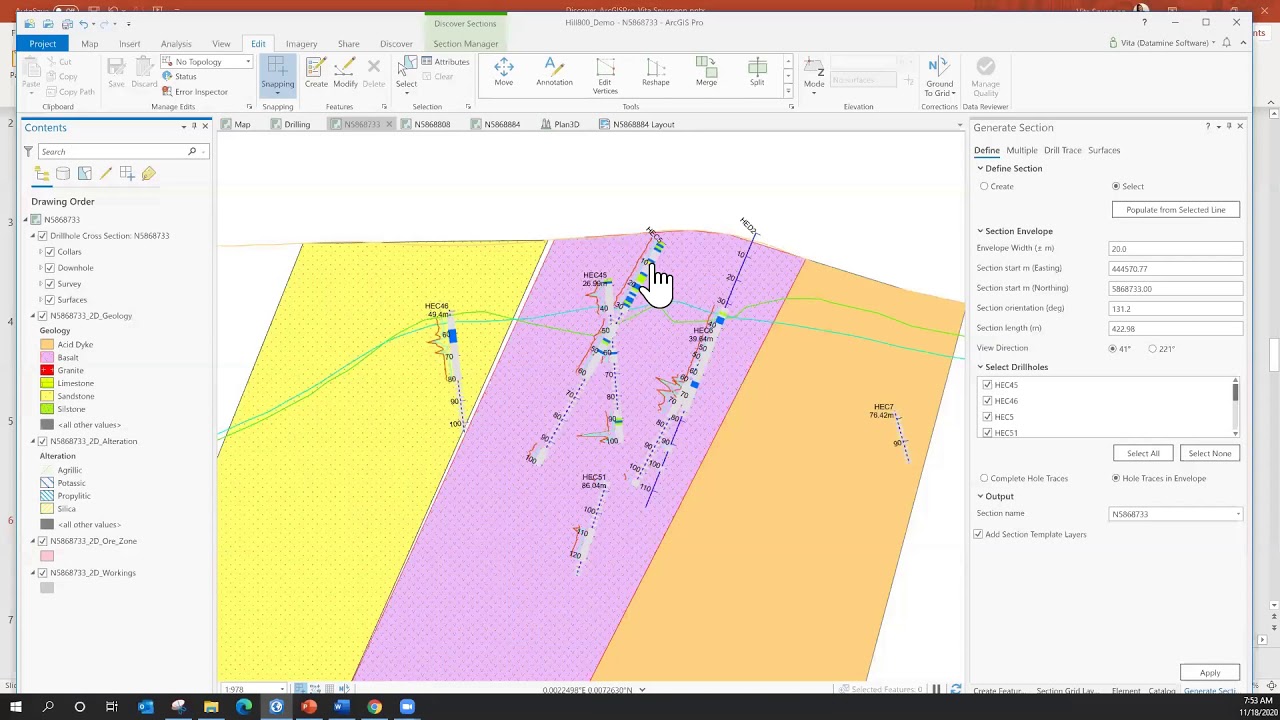Choose the Edit Vertices tool
1280x720 pixels.
point(605,76)
